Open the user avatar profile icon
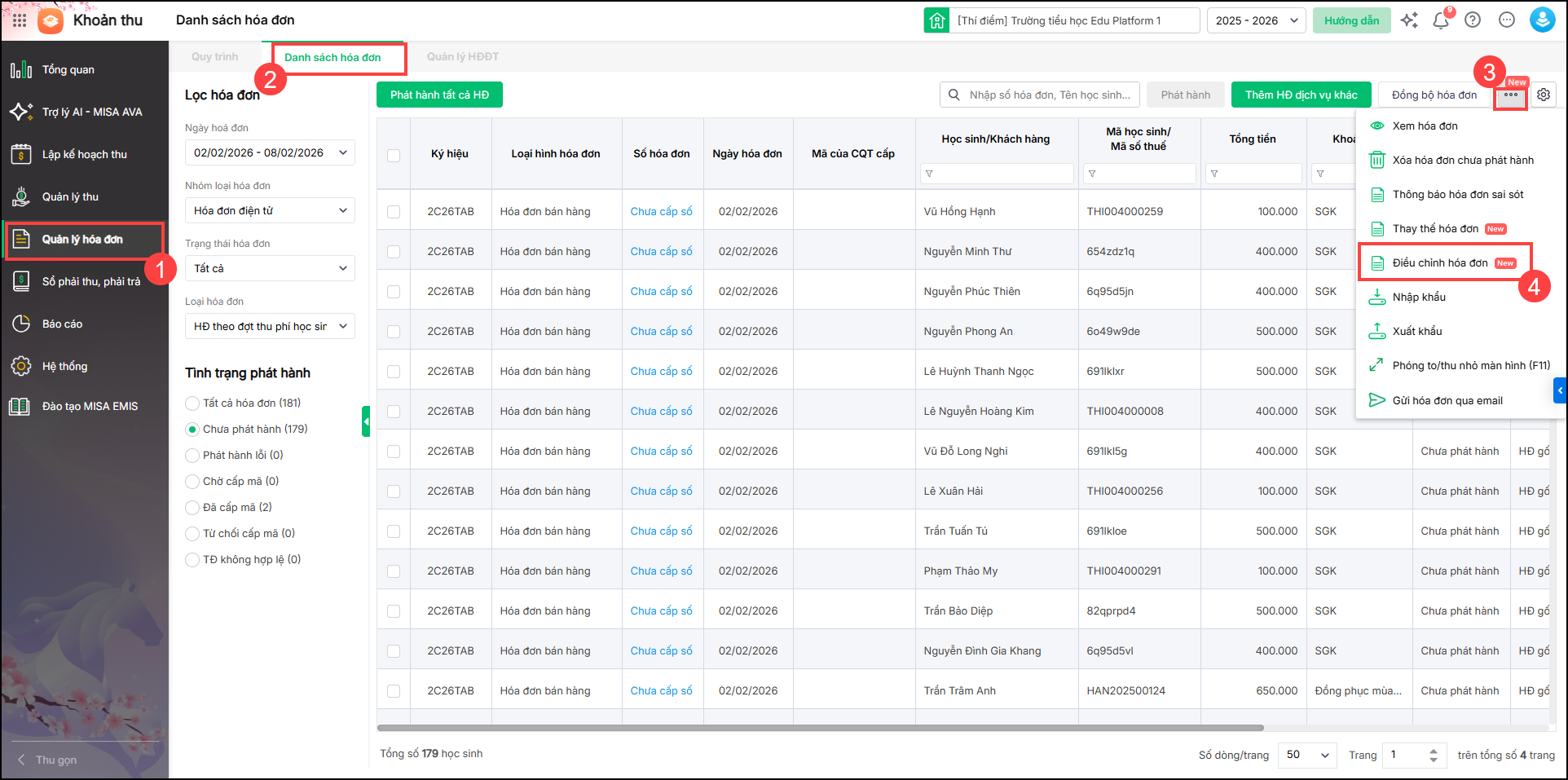This screenshot has width=1568, height=780. (1542, 20)
